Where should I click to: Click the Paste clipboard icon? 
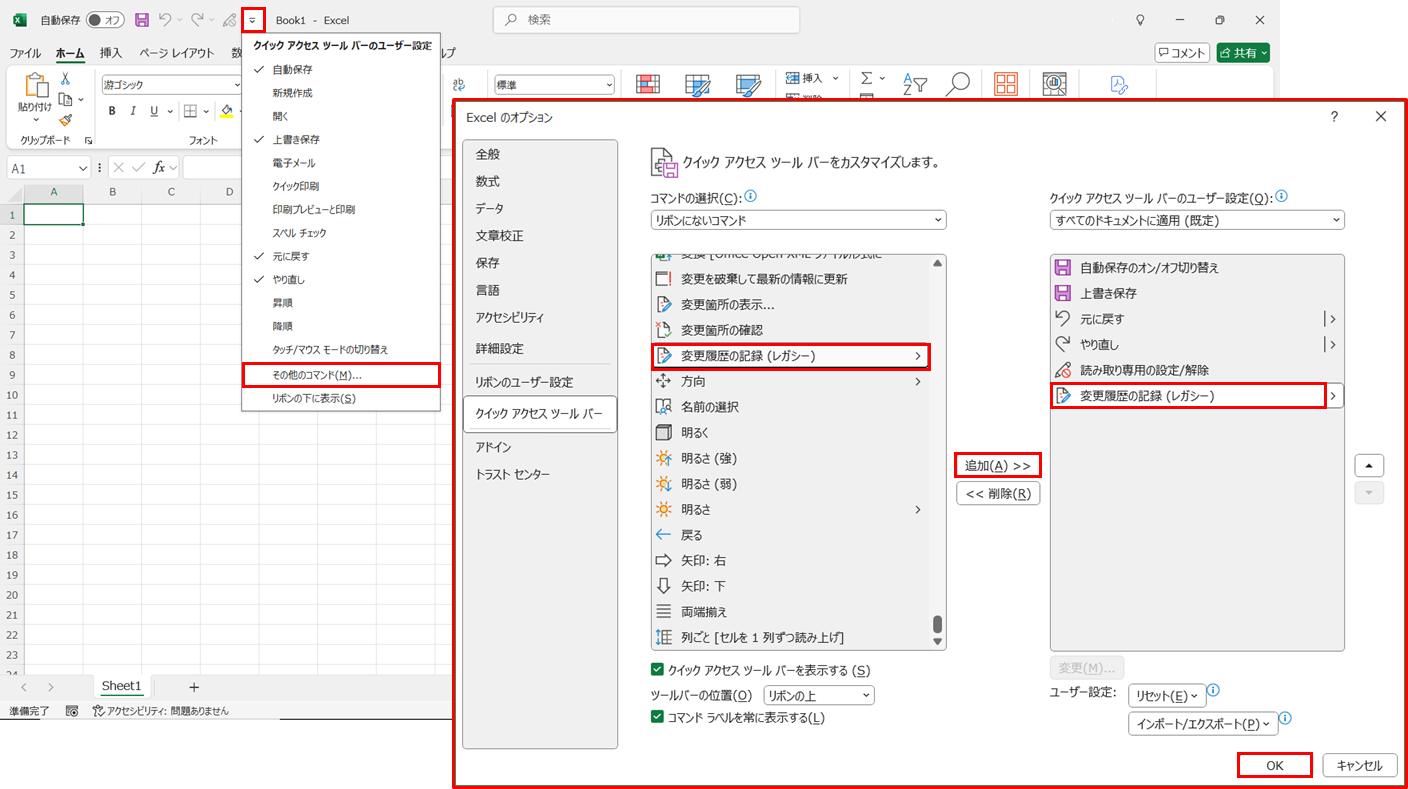[35, 86]
